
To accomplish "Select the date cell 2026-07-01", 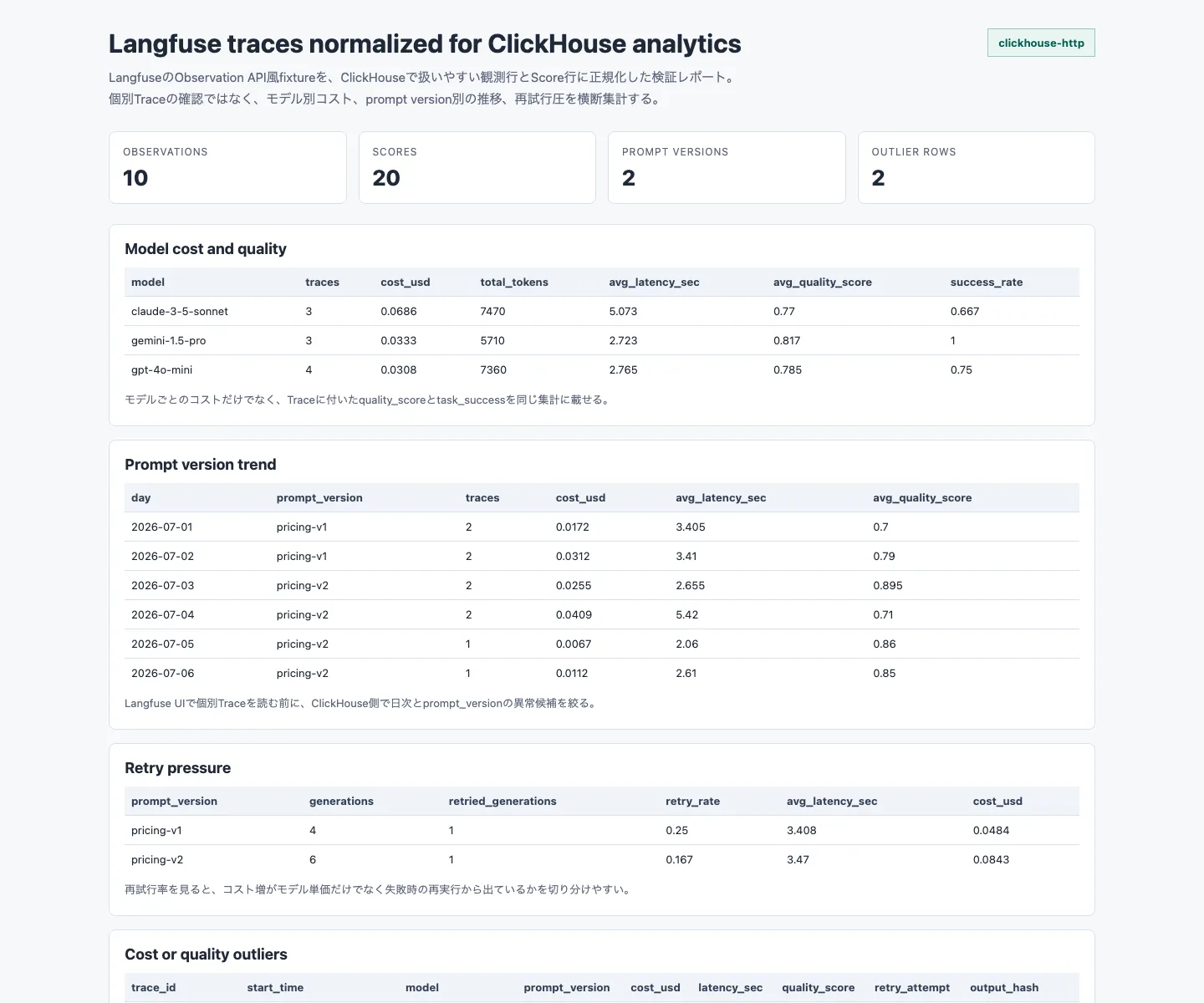I will [162, 527].
